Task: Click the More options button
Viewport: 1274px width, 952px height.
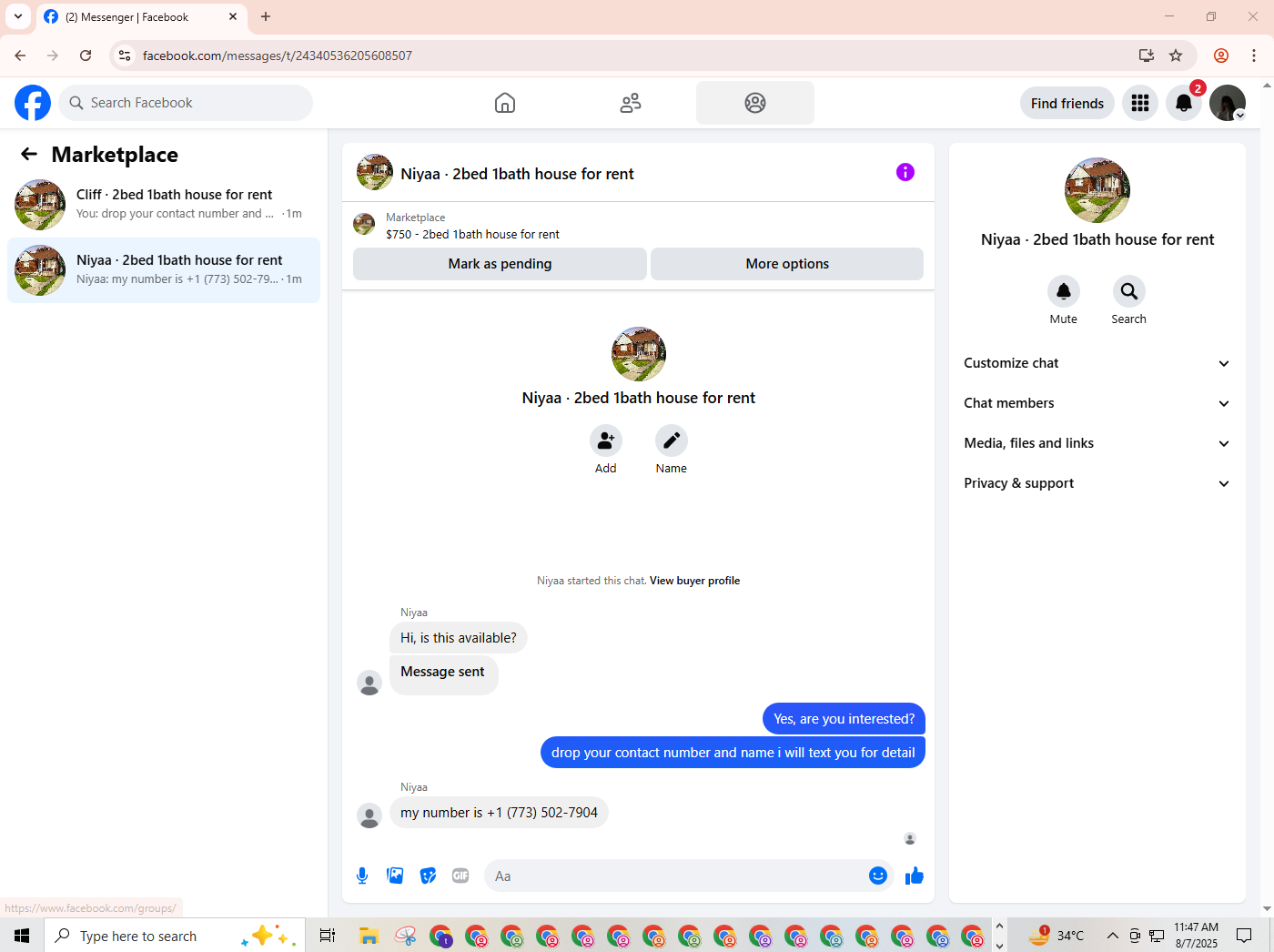Action: point(787,264)
